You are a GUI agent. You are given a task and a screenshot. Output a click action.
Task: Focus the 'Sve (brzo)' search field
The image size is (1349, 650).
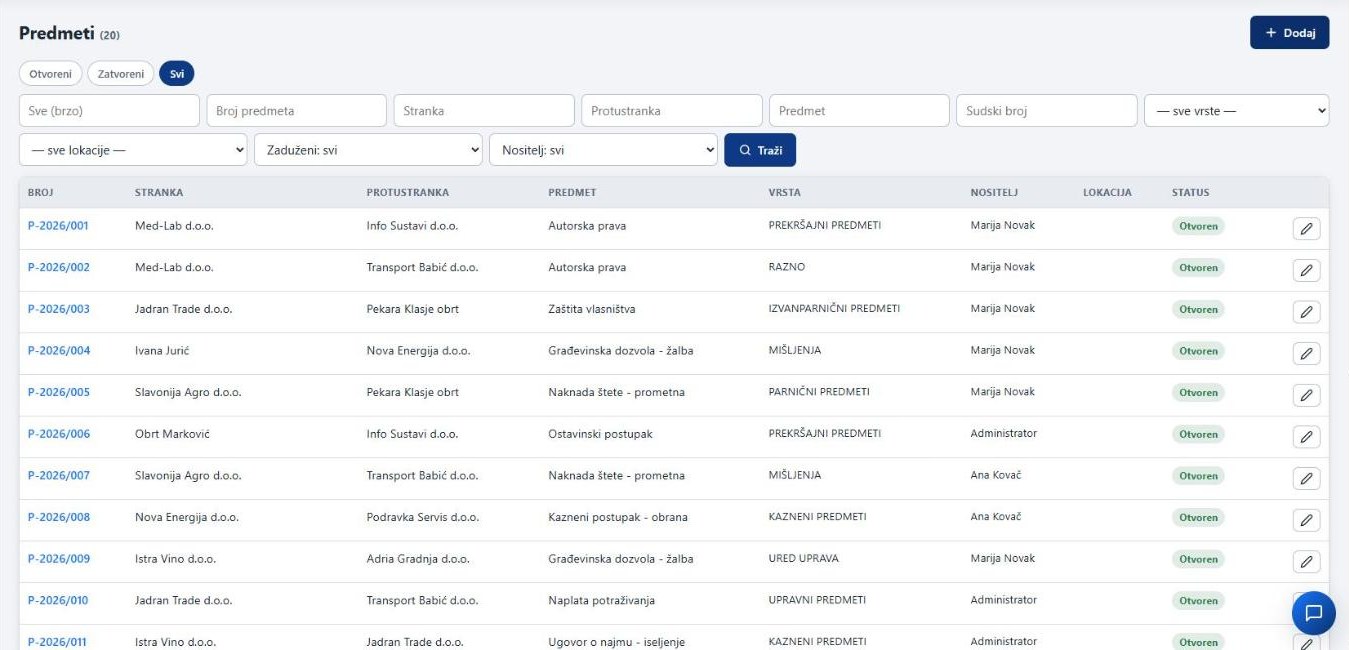click(x=109, y=111)
